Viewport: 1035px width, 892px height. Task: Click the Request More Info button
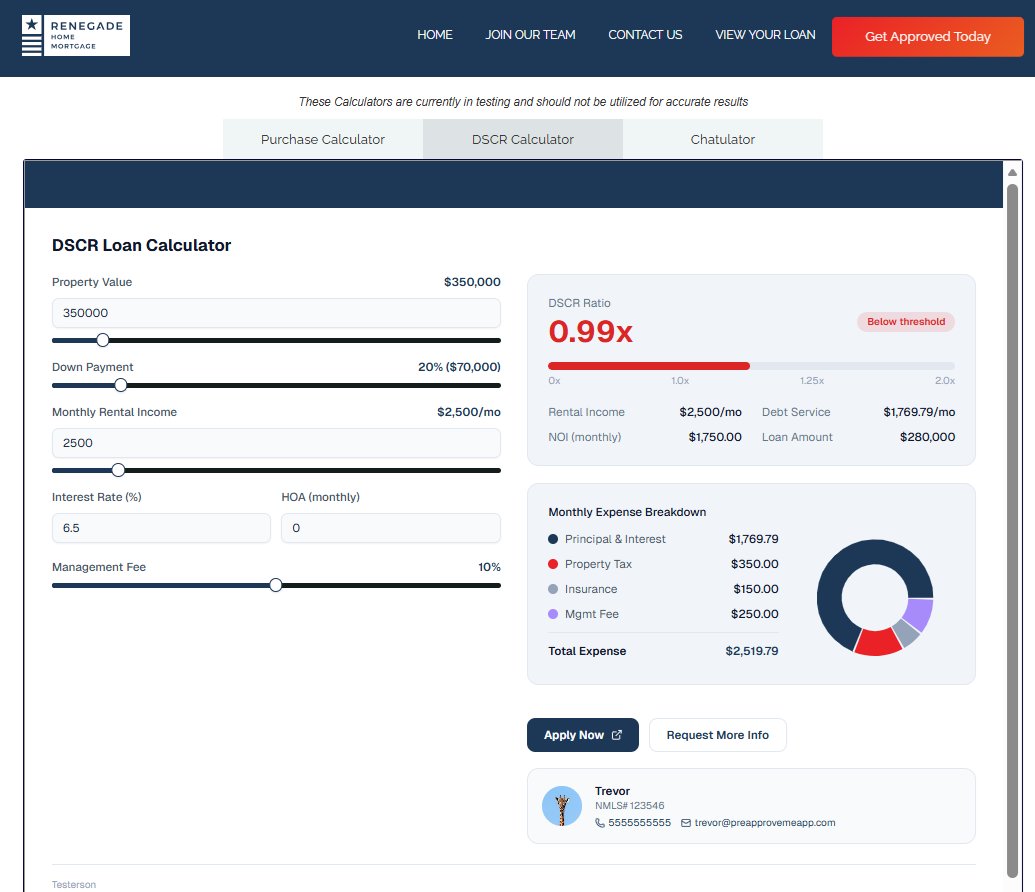pos(718,735)
